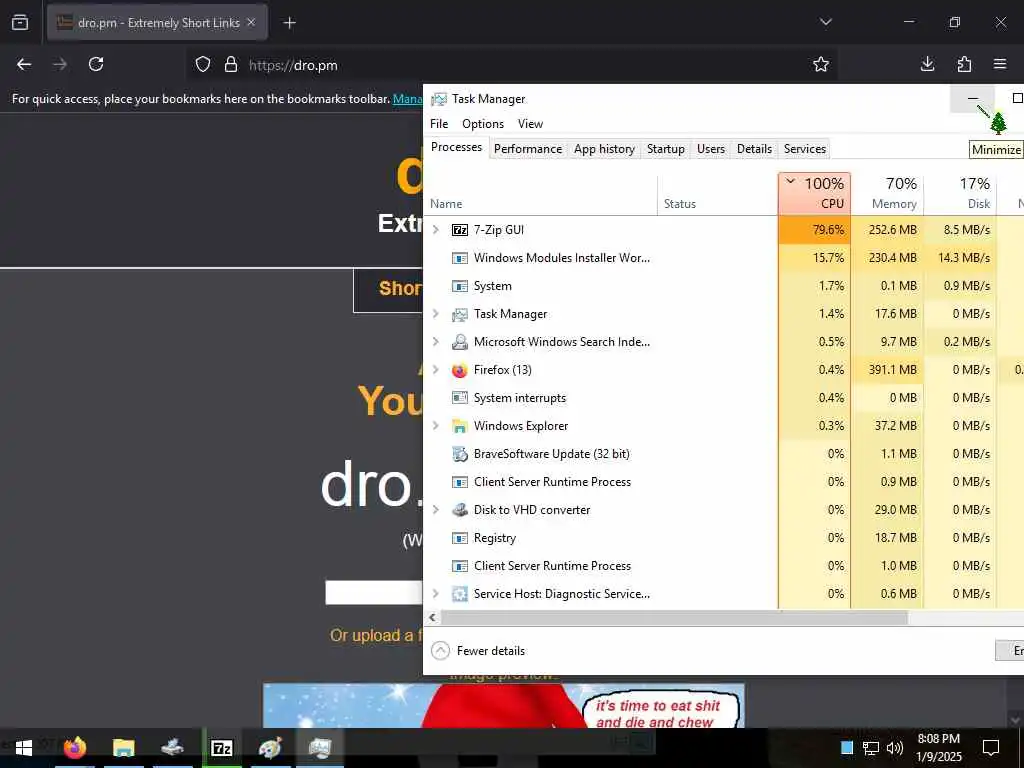Open 7-Zip from the taskbar
This screenshot has width=1024, height=768.
[222, 748]
